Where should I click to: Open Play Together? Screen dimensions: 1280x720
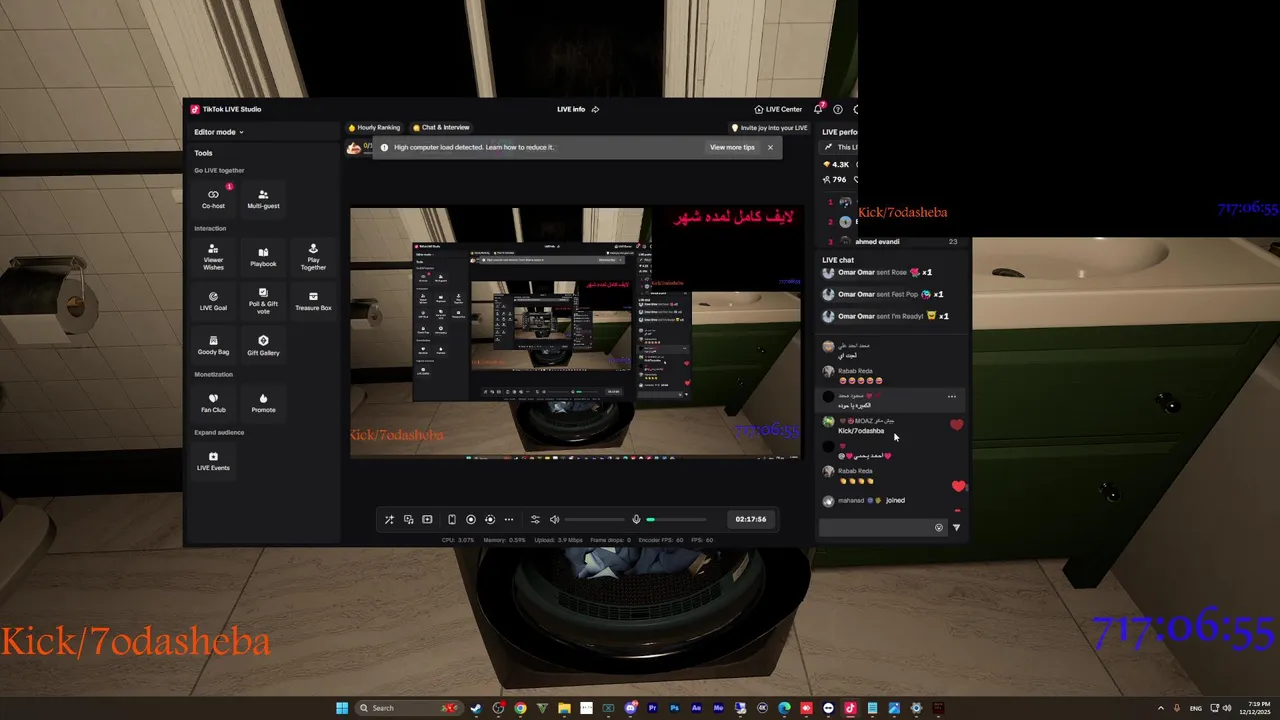[313, 256]
